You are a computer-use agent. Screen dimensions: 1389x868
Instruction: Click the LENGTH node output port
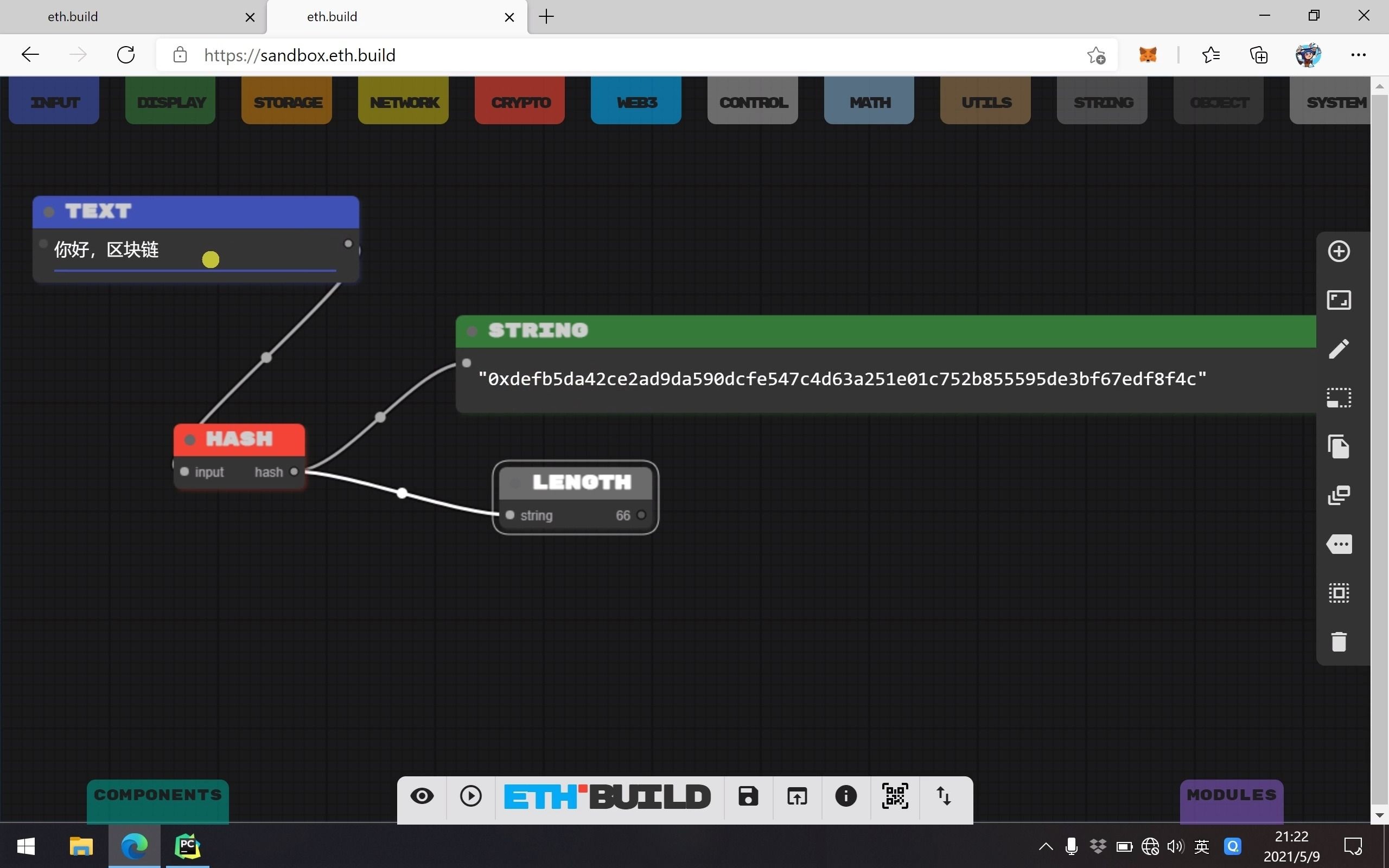point(641,515)
